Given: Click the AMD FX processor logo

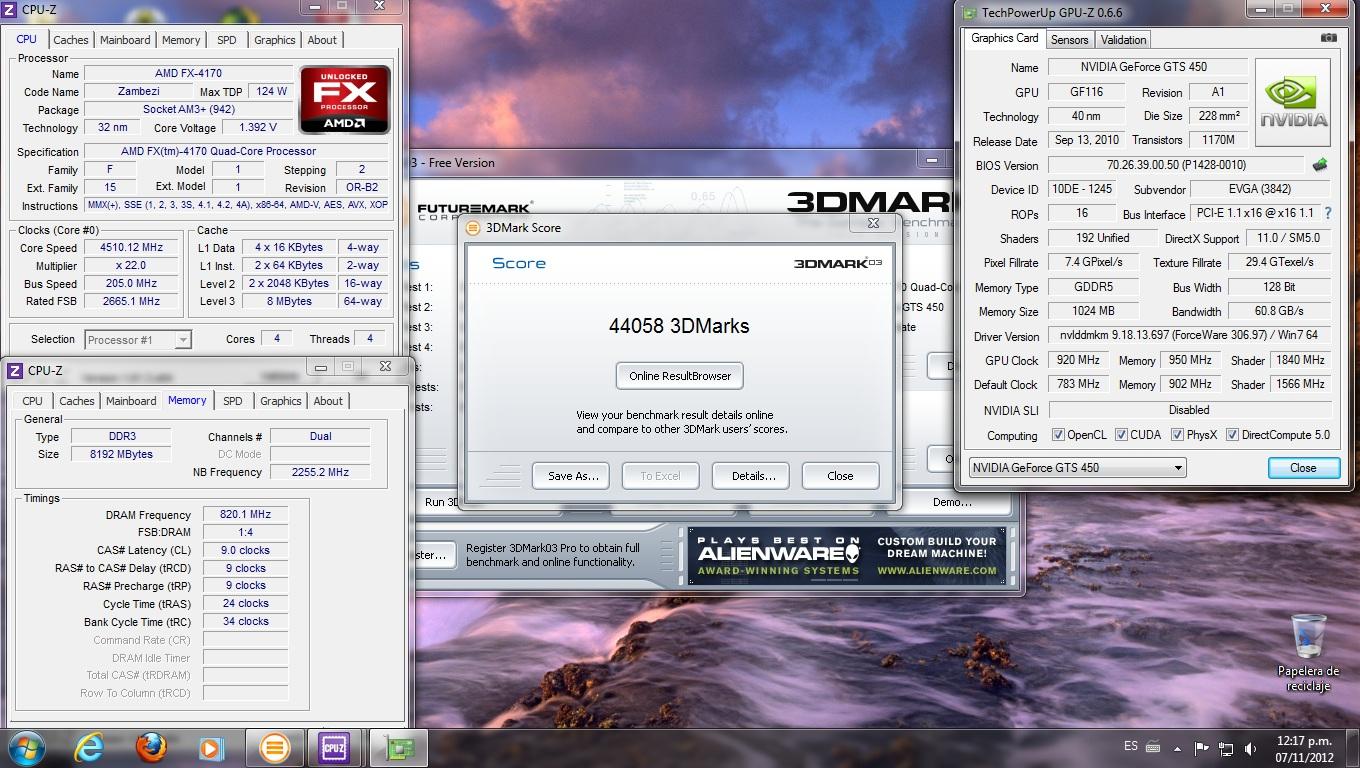Looking at the screenshot, I should [345, 100].
